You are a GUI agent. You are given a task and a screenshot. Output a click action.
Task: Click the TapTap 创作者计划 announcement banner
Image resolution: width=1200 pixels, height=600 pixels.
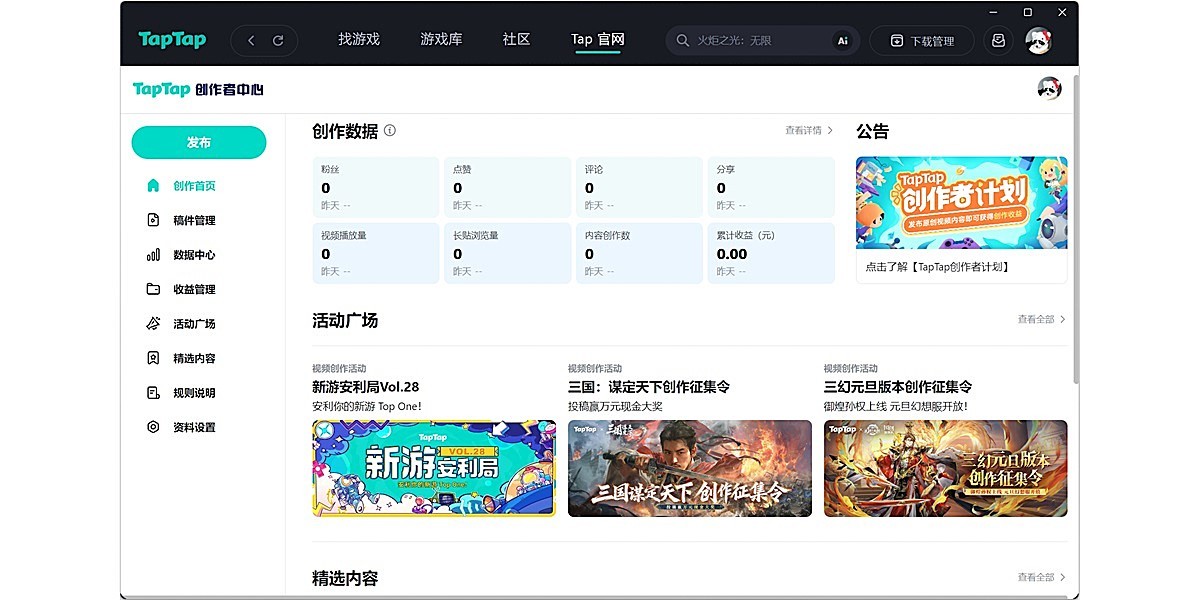tap(961, 202)
